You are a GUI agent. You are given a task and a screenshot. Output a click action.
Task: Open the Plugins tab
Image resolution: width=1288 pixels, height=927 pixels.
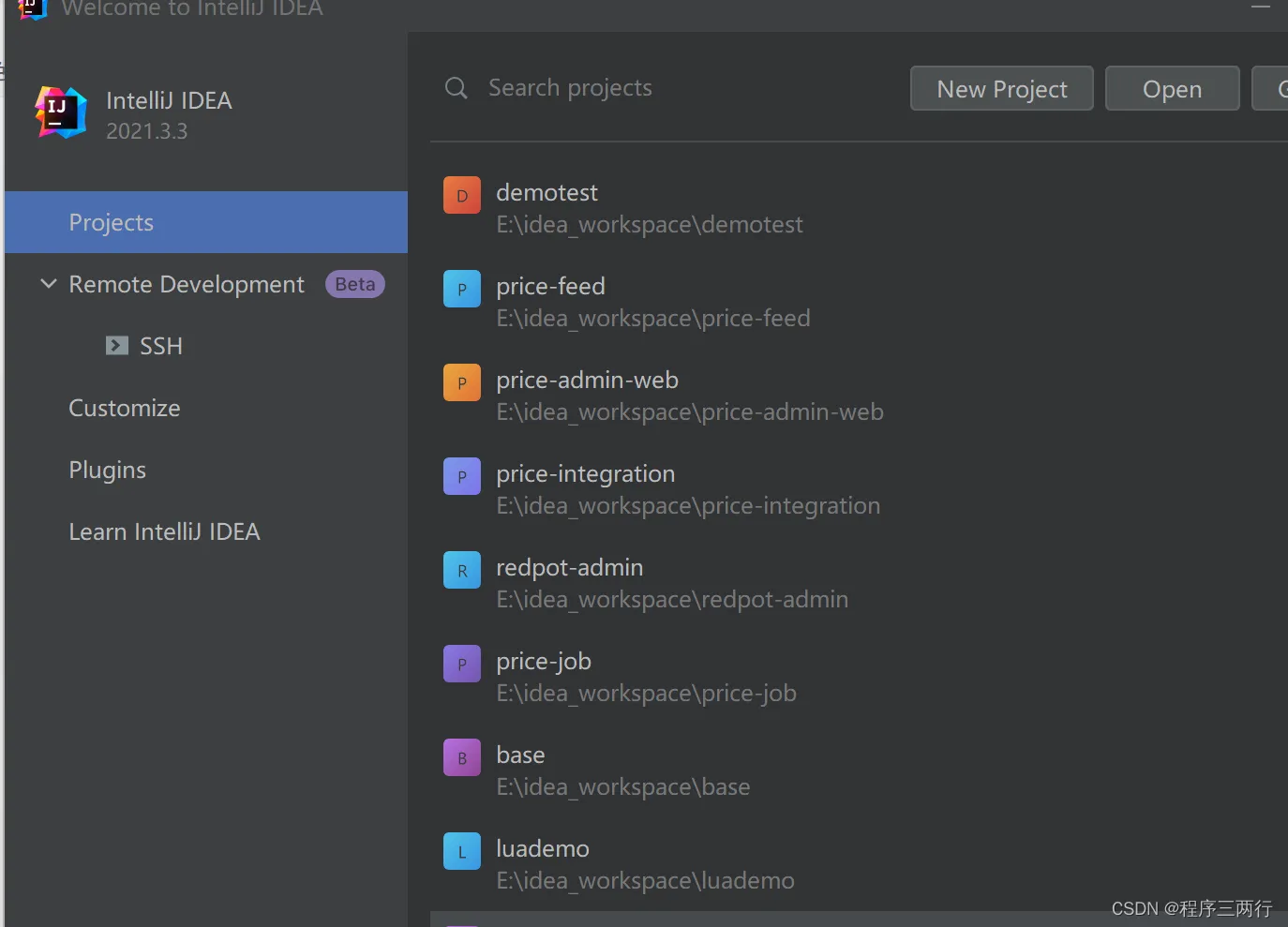pyautogui.click(x=108, y=470)
